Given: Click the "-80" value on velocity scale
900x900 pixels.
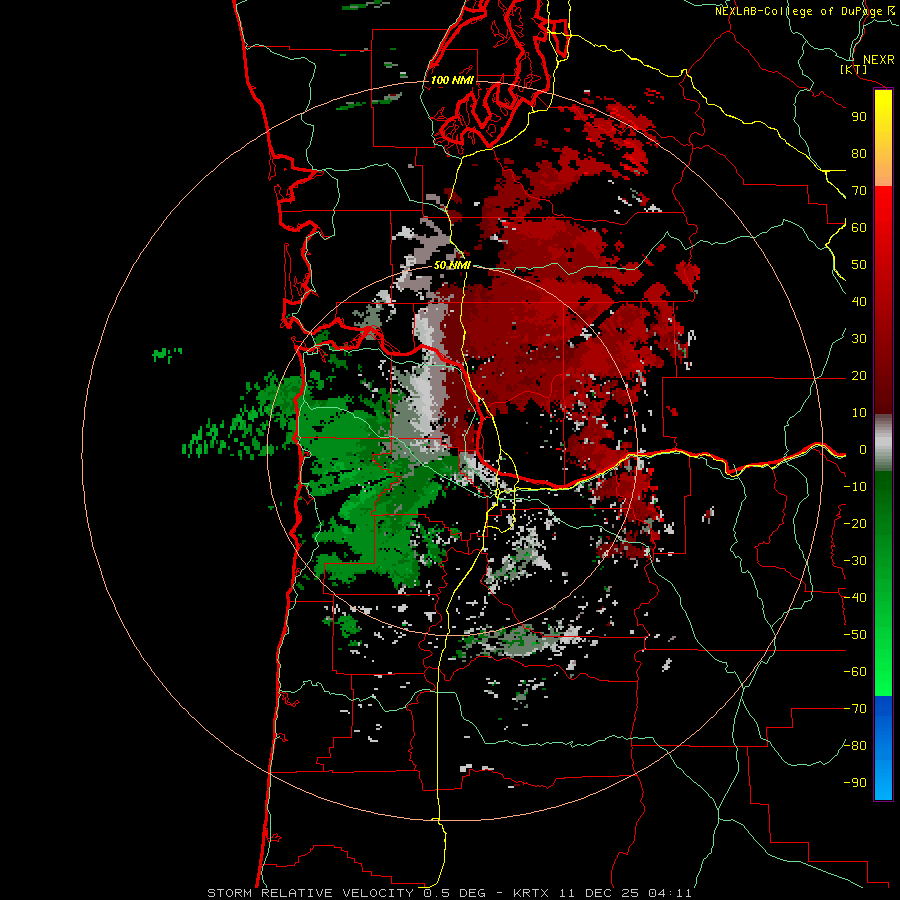Looking at the screenshot, I should (855, 746).
